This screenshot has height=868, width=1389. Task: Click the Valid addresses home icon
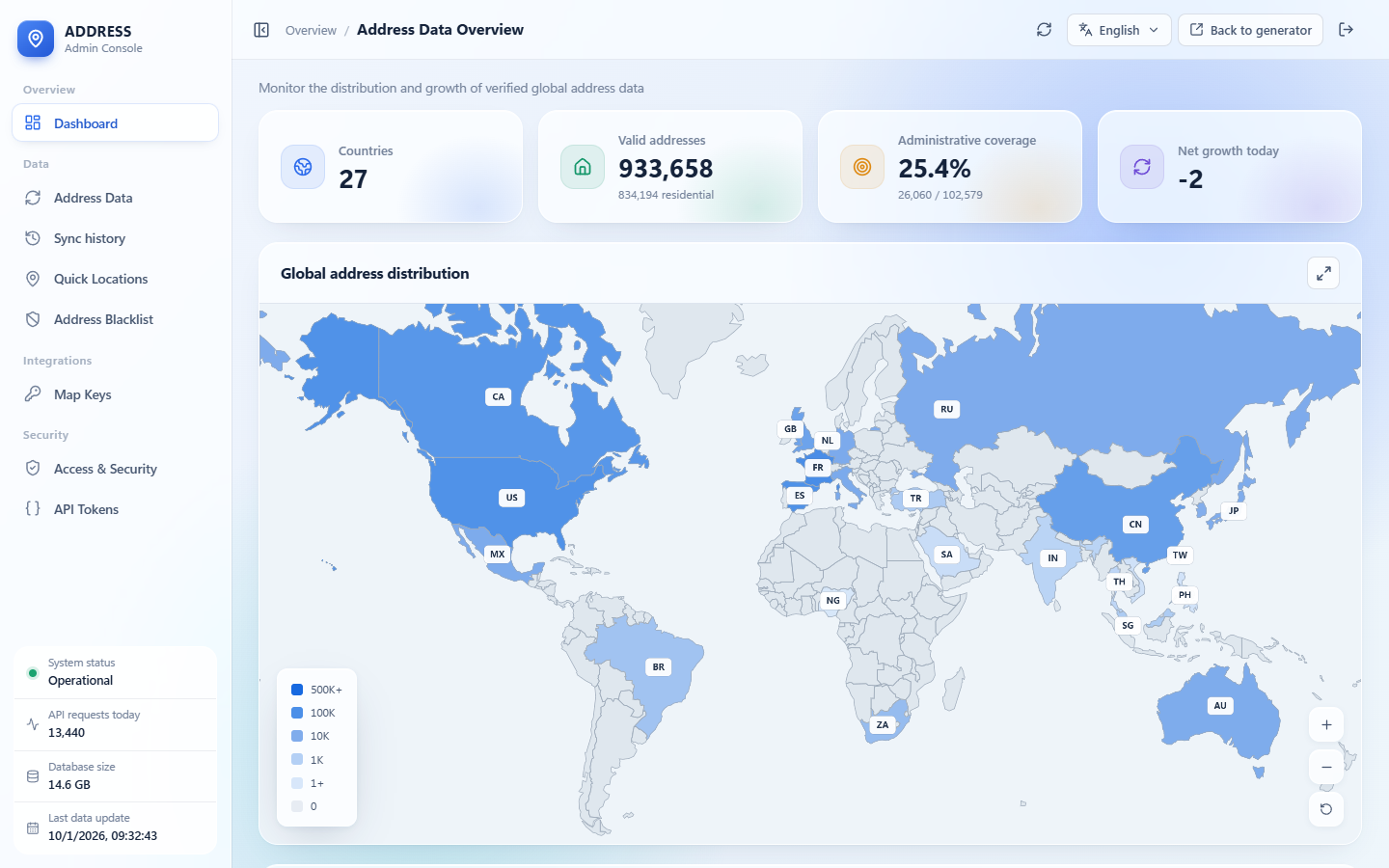[583, 167]
